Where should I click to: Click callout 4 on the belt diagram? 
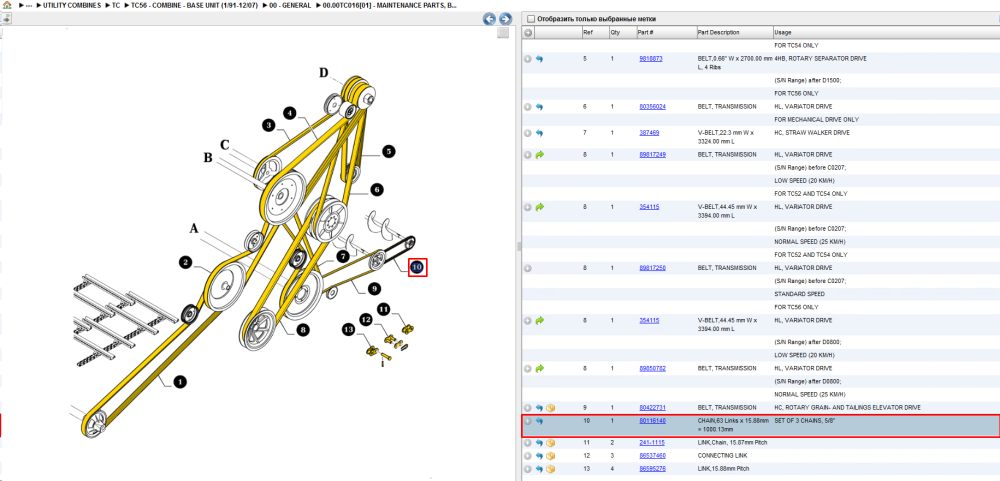click(290, 114)
